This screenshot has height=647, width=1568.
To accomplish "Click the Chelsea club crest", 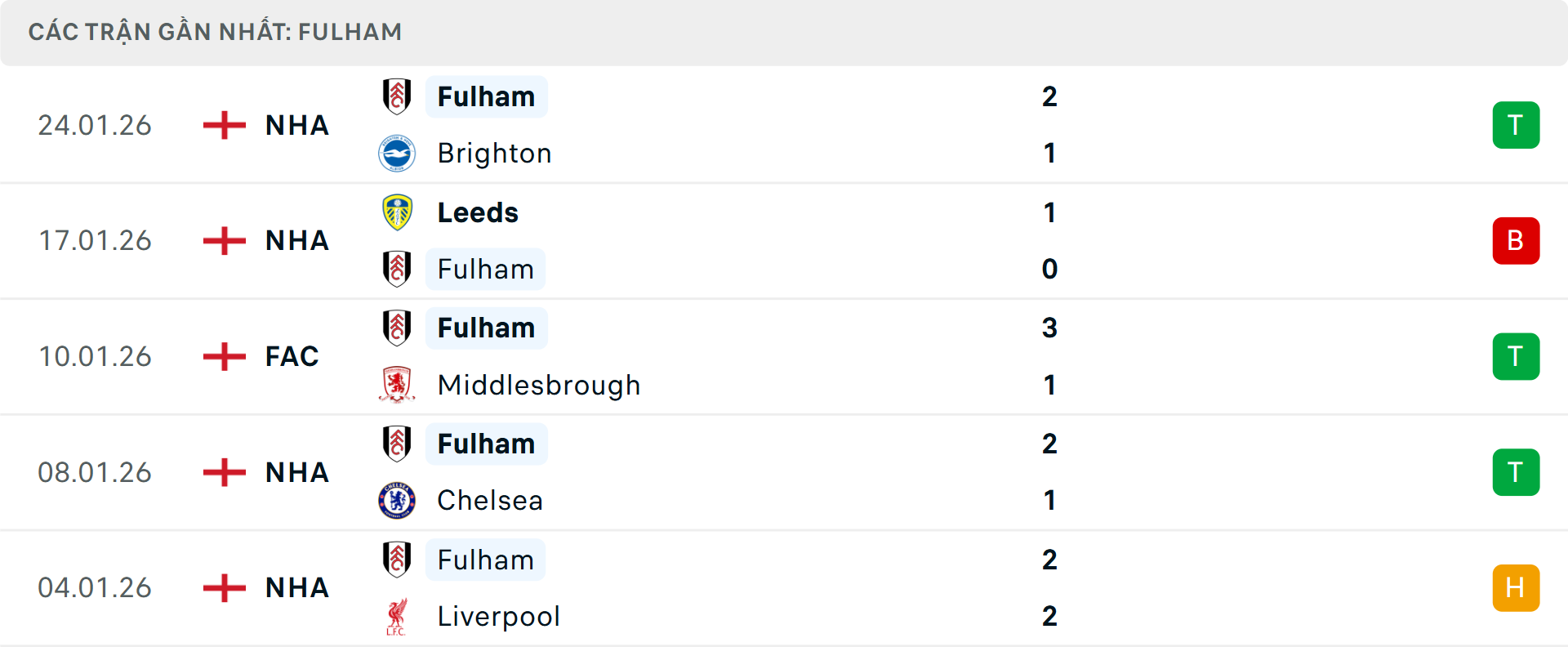I will (398, 500).
